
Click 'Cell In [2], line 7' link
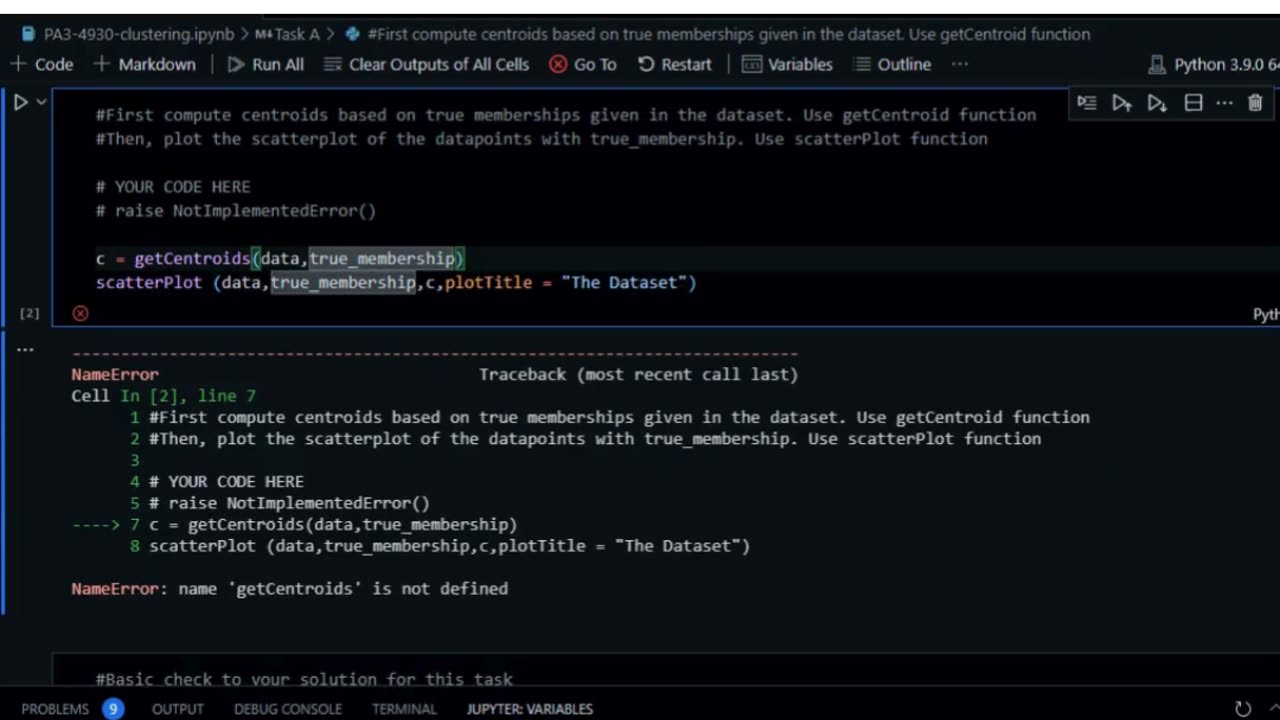tap(163, 396)
